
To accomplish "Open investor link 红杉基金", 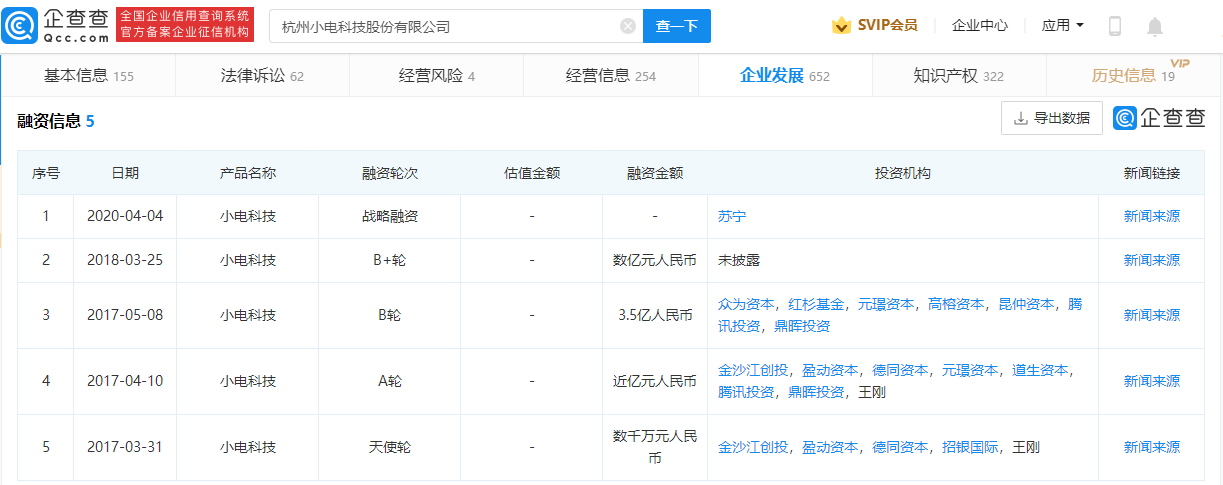I will [x=816, y=304].
